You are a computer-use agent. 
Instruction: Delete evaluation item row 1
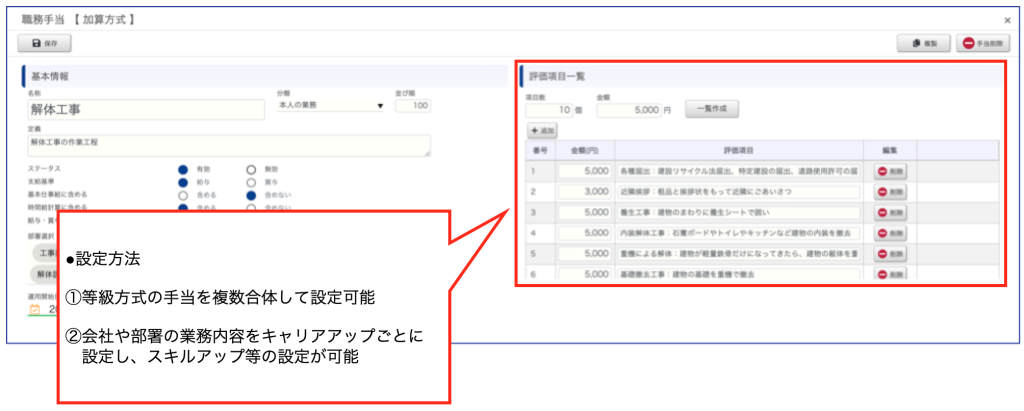(890, 171)
